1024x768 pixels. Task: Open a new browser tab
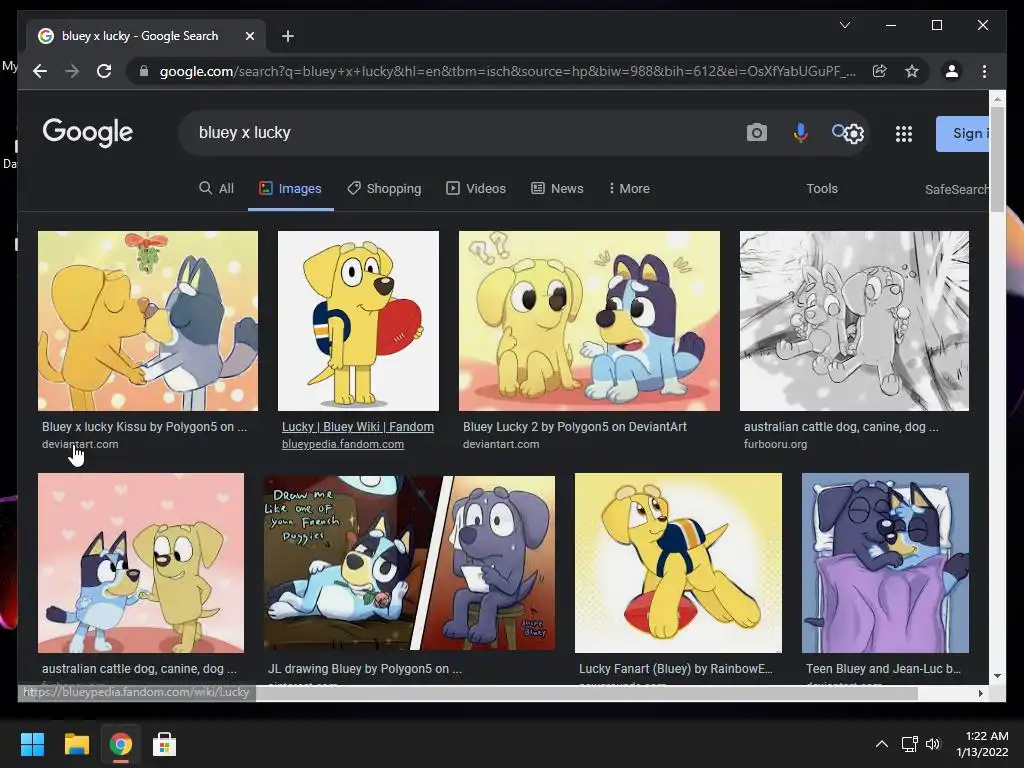tap(287, 36)
